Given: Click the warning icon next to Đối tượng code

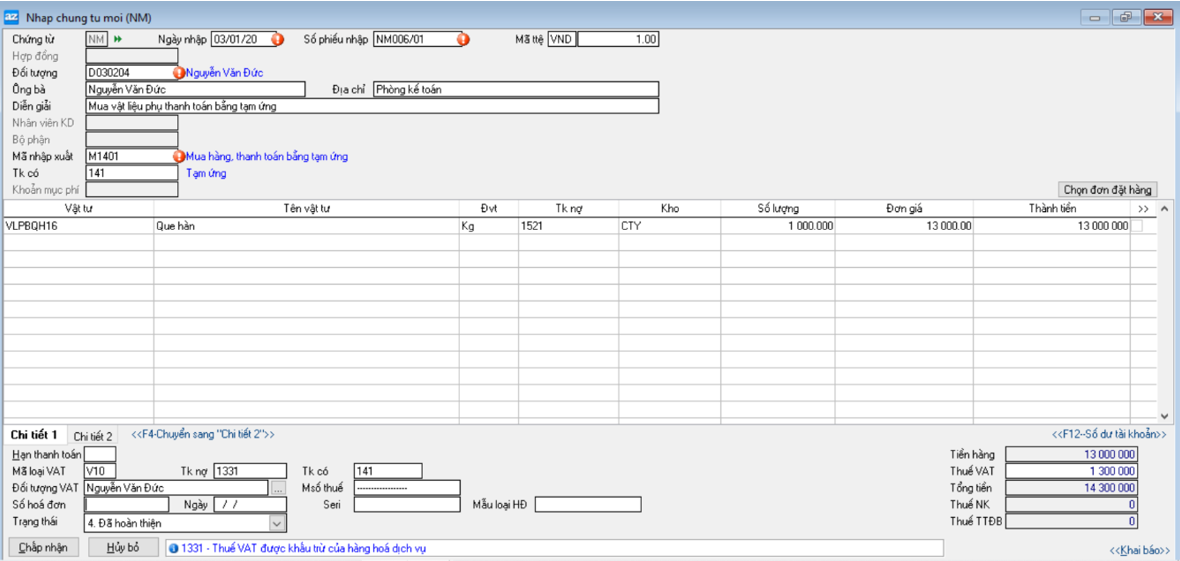Looking at the screenshot, I should coord(179,73).
